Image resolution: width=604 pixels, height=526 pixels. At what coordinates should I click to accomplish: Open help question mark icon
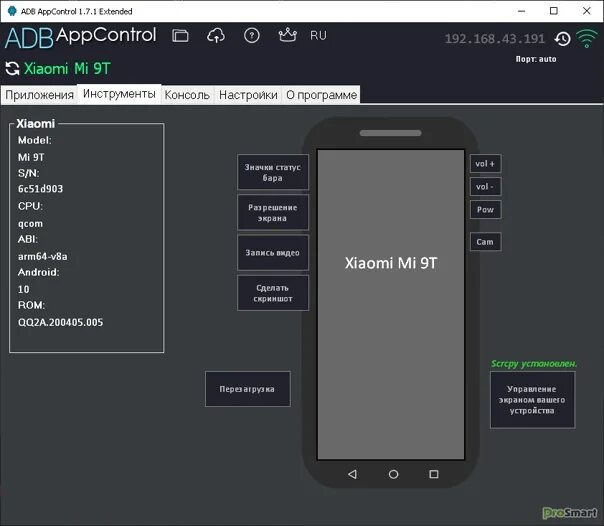[x=252, y=36]
